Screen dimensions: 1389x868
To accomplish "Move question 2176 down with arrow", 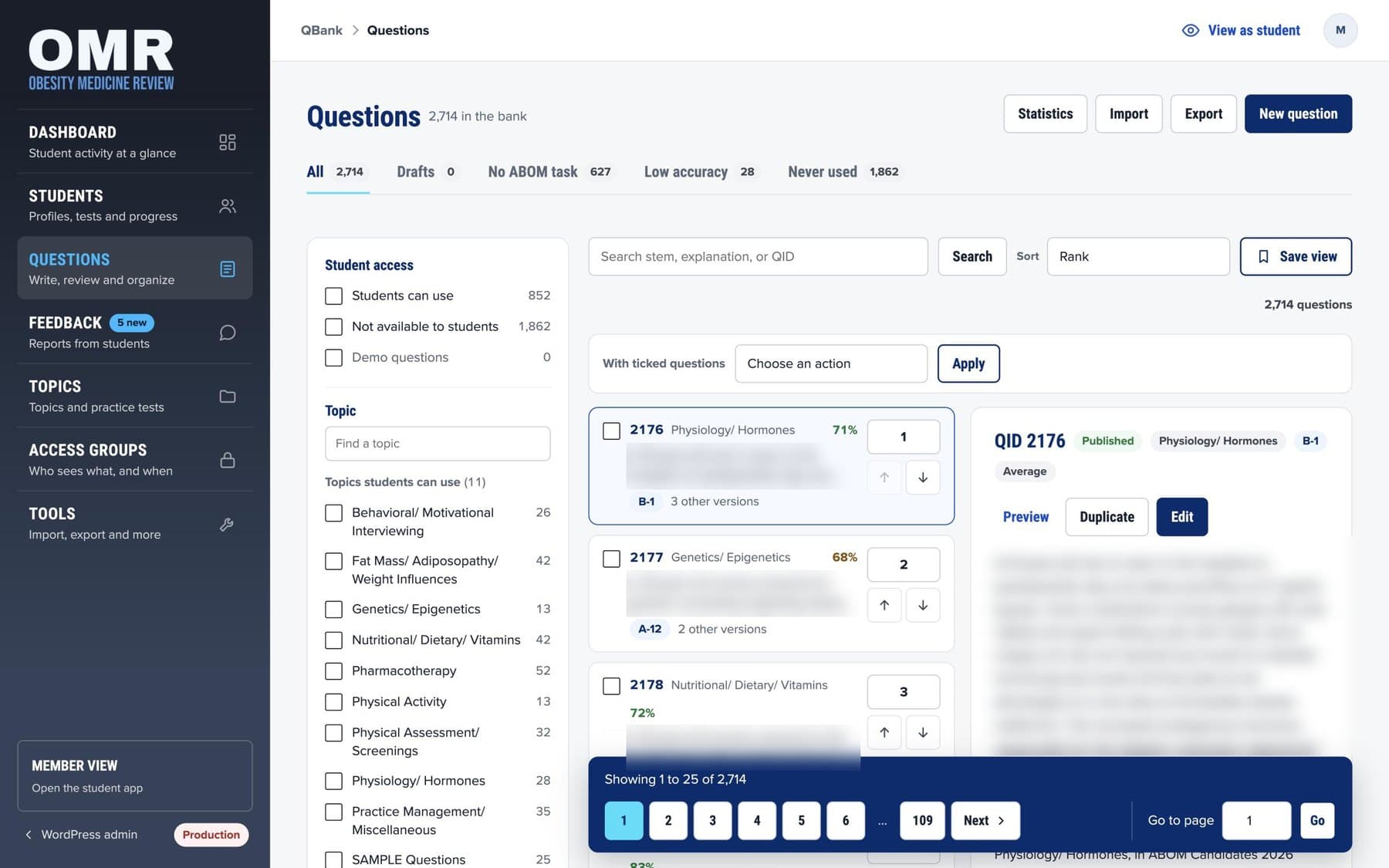I will pos(923,478).
